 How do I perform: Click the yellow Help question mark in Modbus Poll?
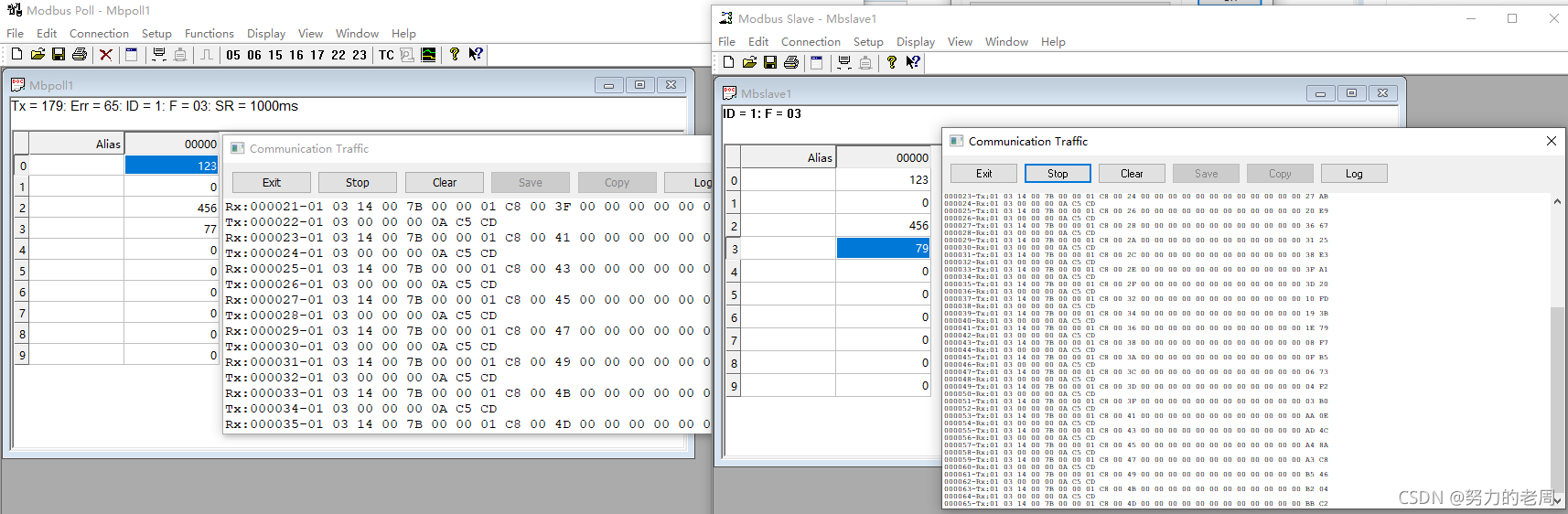[455, 55]
